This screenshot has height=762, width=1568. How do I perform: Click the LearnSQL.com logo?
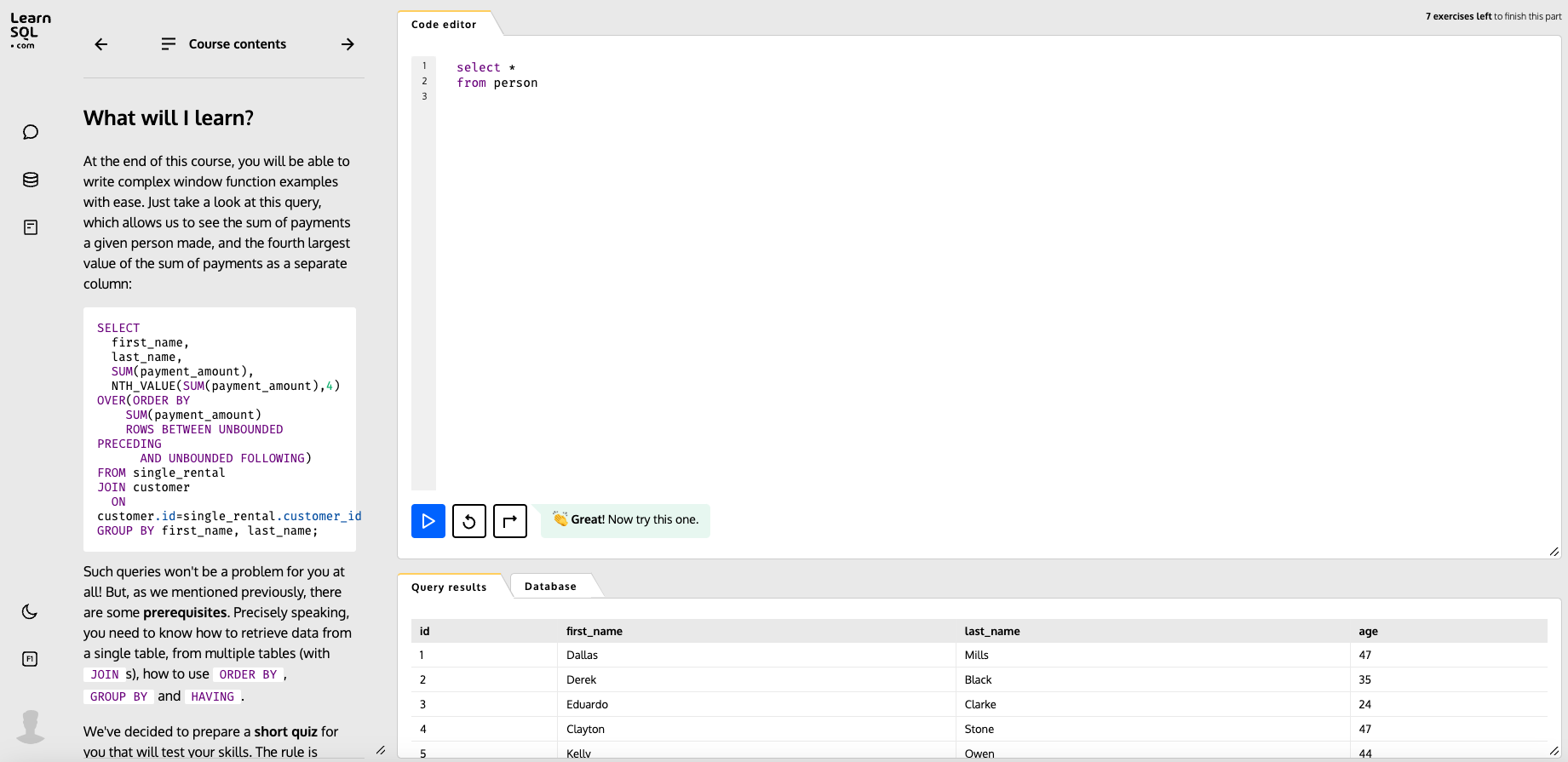(x=31, y=30)
